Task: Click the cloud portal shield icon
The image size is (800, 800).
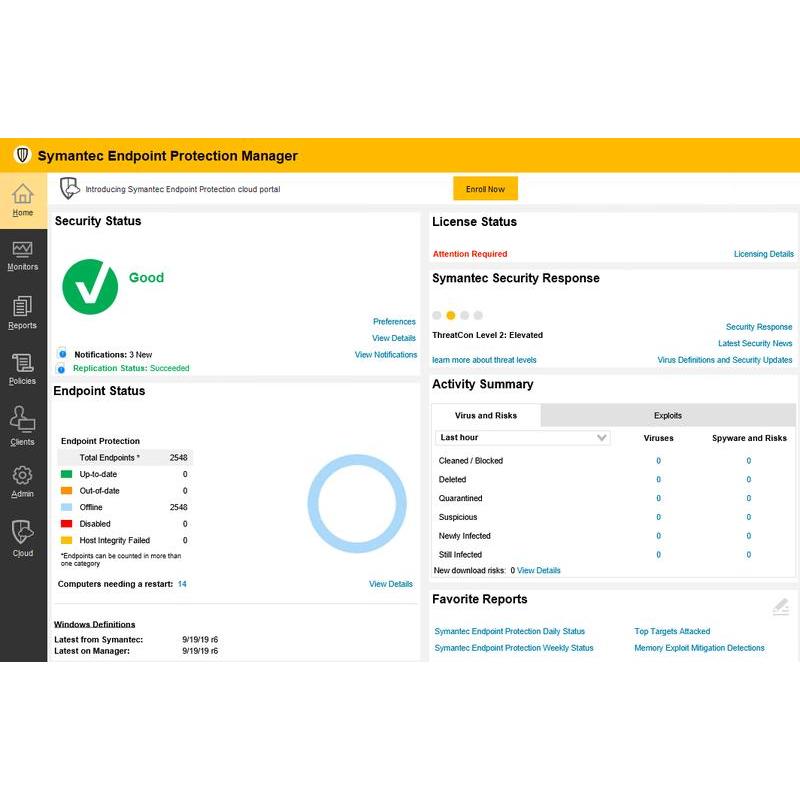Action: coord(70,188)
